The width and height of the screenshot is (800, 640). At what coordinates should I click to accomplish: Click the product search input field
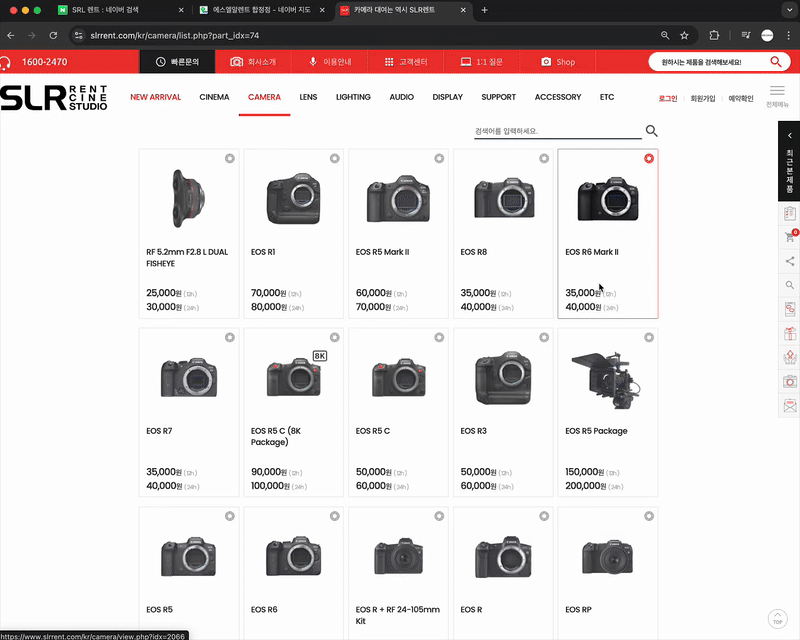click(x=558, y=131)
